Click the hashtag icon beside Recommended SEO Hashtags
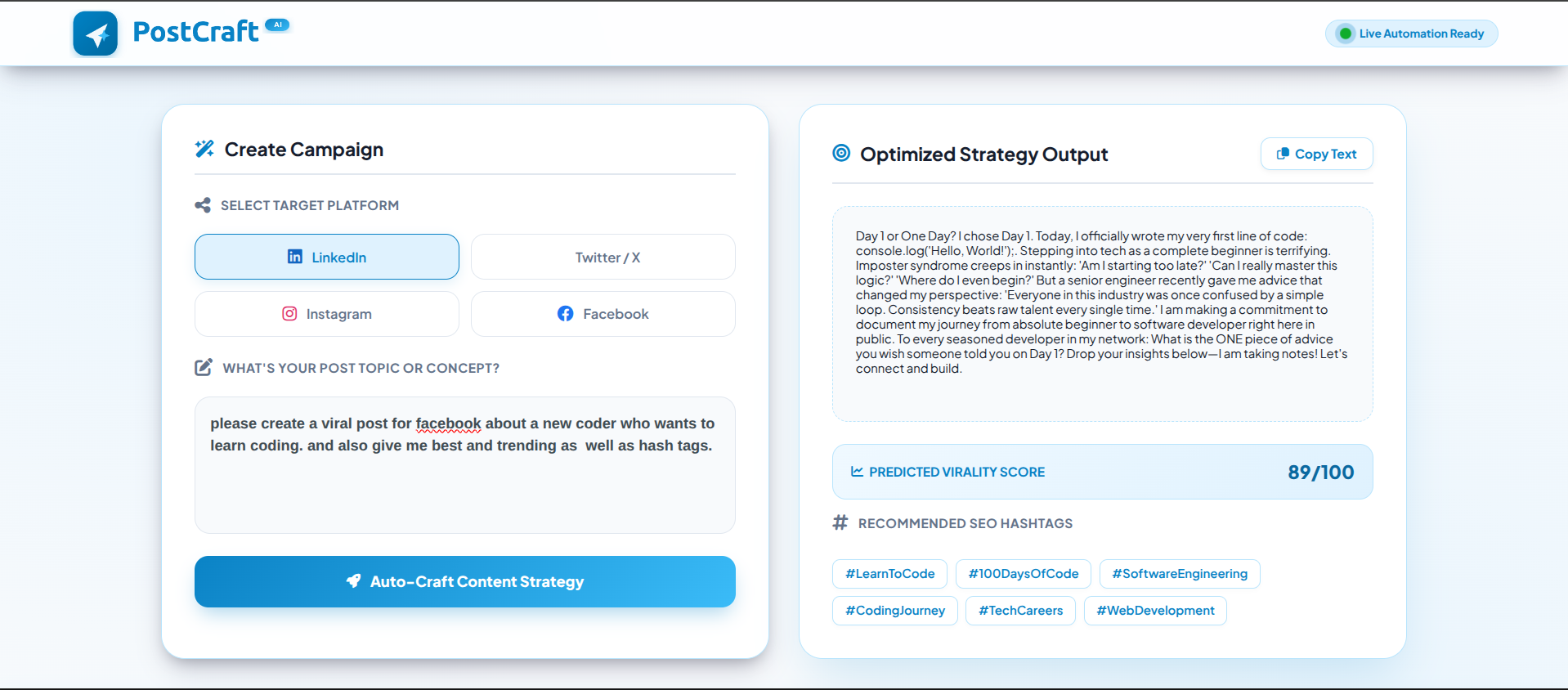1568x690 pixels. coord(840,522)
